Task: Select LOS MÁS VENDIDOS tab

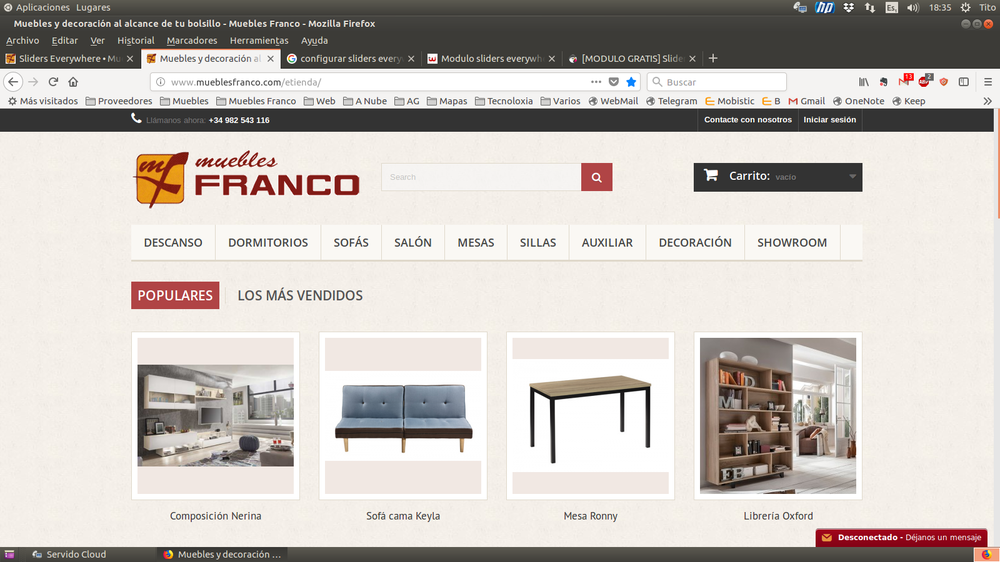Action: tap(300, 295)
